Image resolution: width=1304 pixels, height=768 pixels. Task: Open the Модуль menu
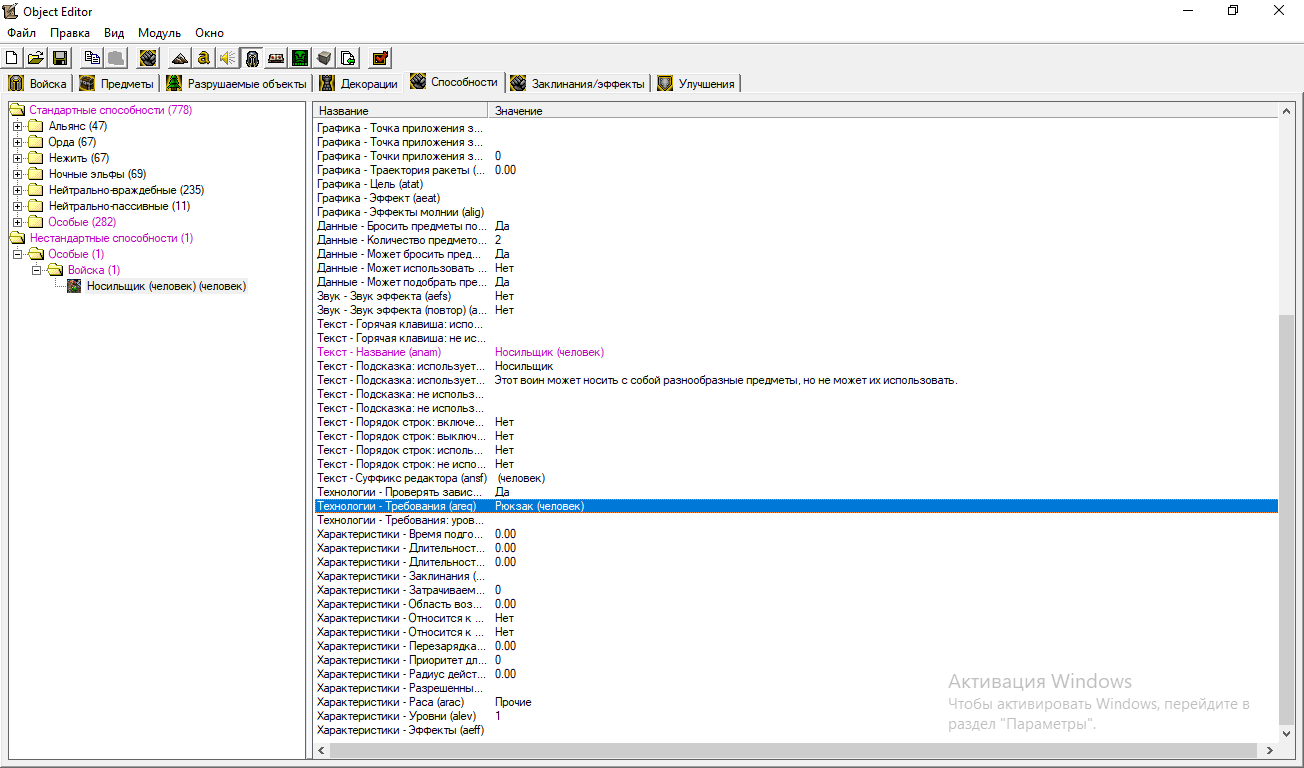coord(159,33)
